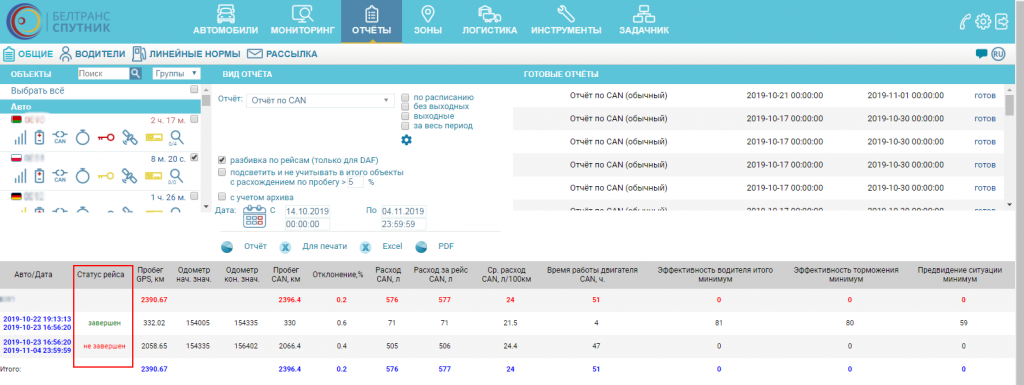
Task: Open settings gear in top-right header
Action: pyautogui.click(x=983, y=22)
